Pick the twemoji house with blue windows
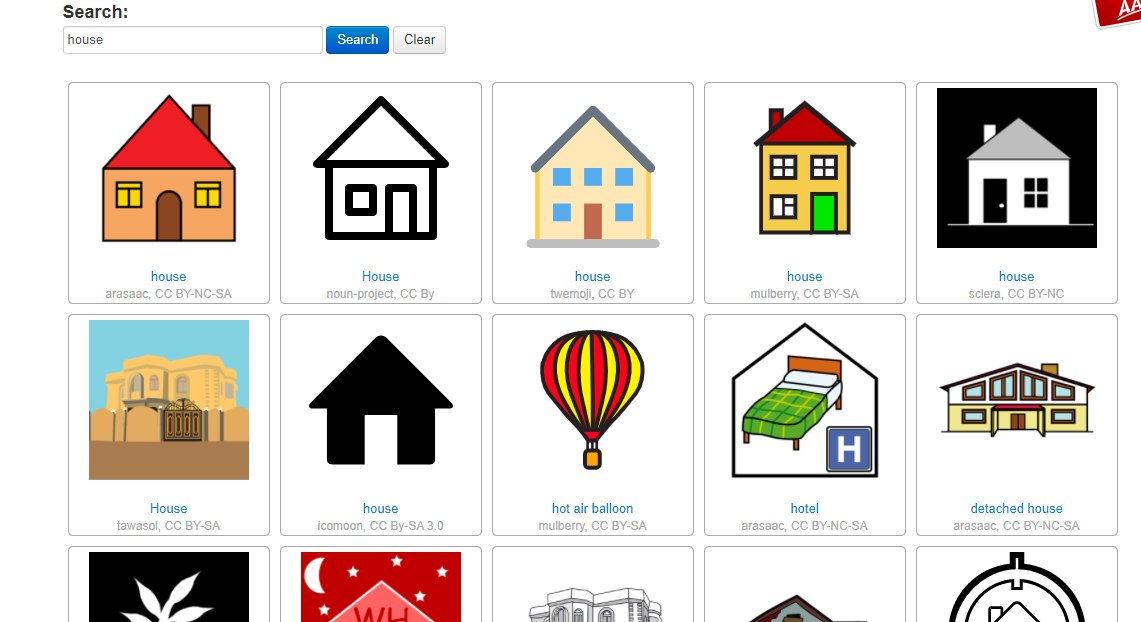1141x622 pixels. (x=593, y=177)
